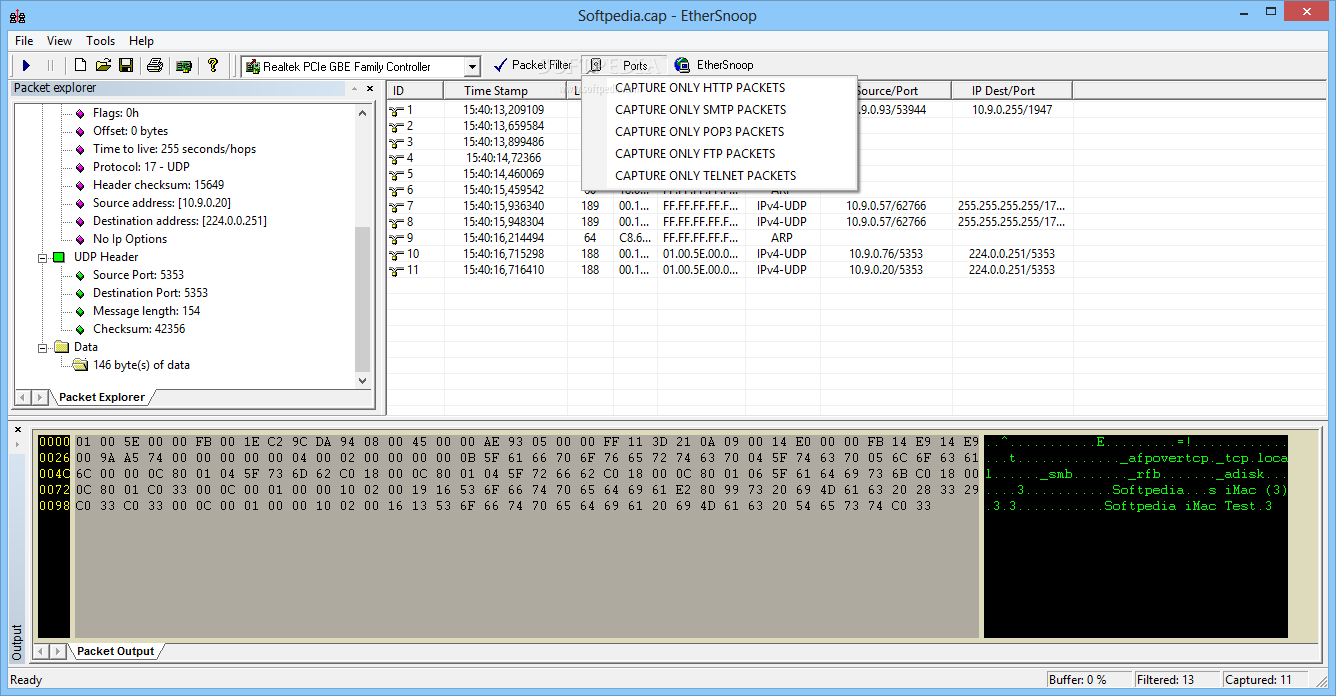Print packets using the printer icon

point(155,66)
